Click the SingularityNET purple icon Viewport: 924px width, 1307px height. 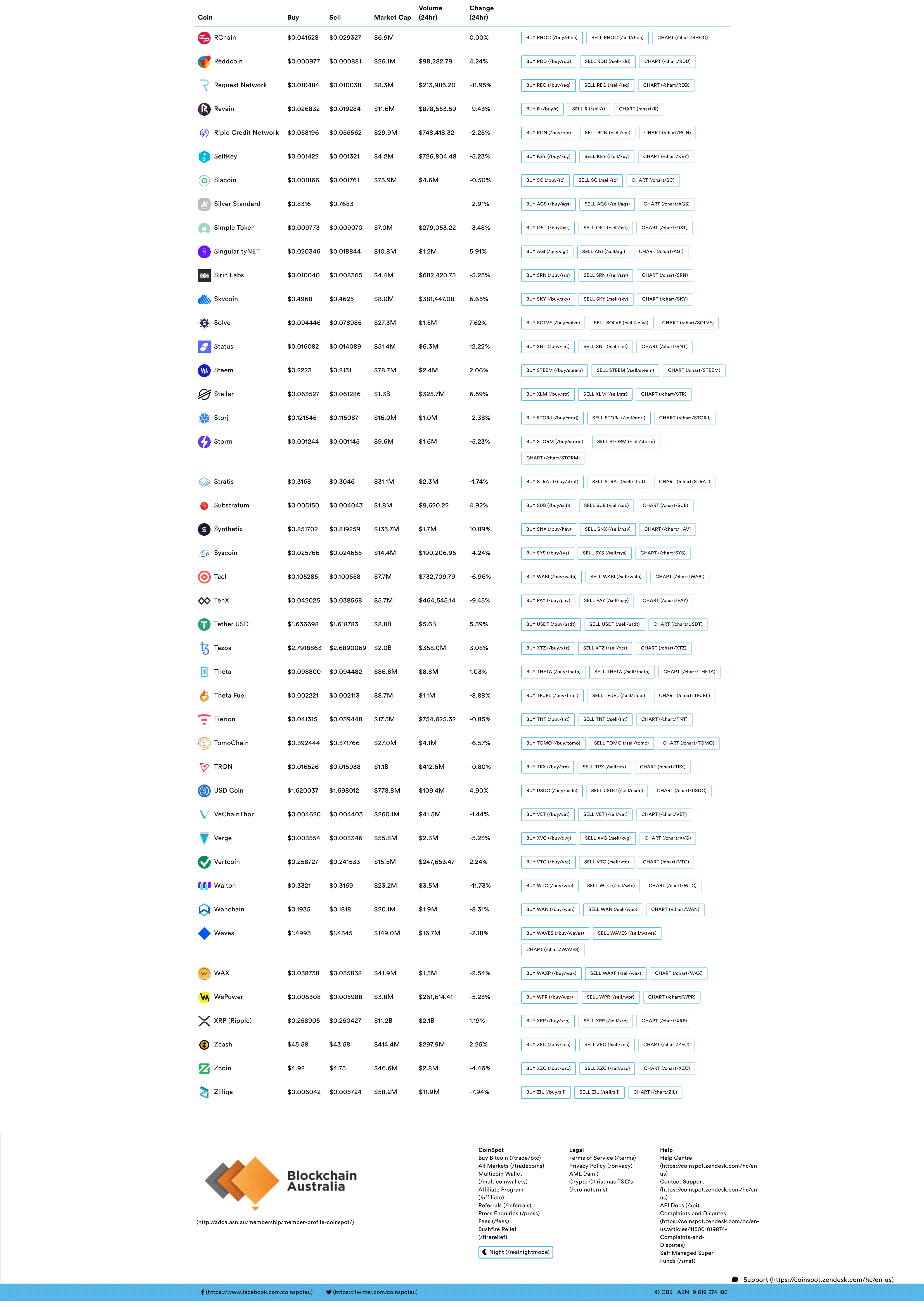pyautogui.click(x=204, y=252)
